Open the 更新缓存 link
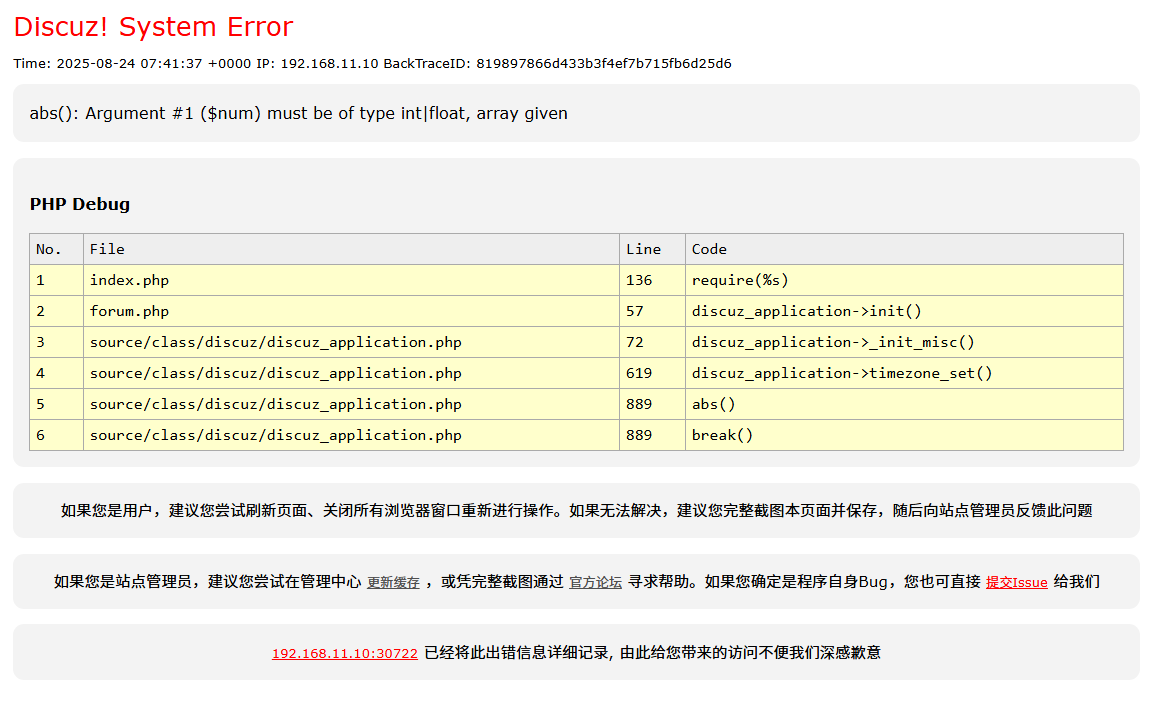The image size is (1157, 711). [393, 582]
